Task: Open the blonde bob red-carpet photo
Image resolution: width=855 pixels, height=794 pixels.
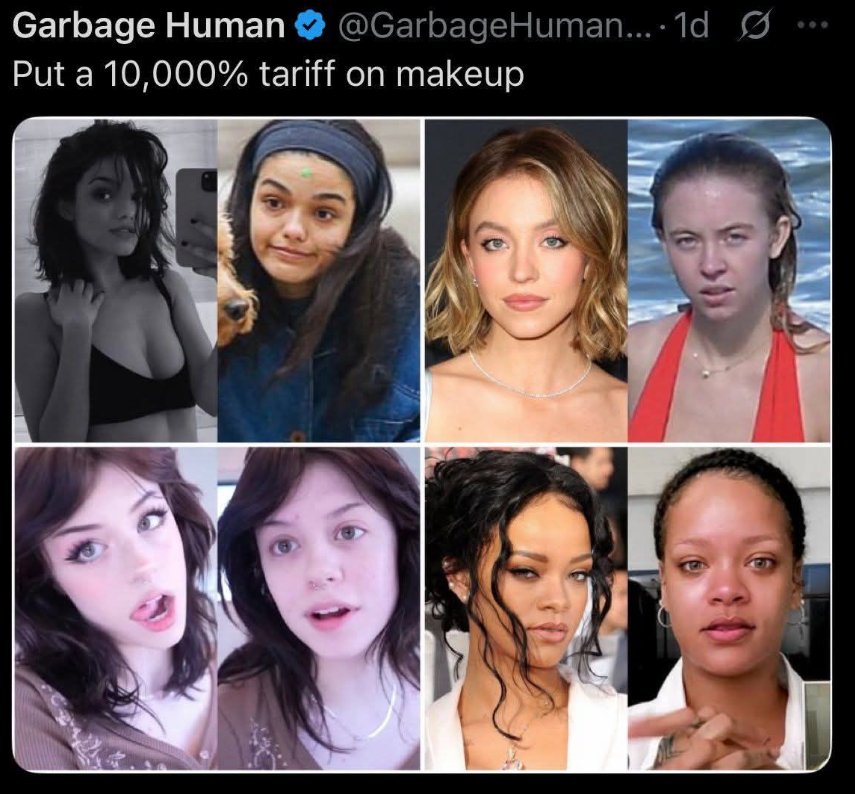Action: [526, 280]
